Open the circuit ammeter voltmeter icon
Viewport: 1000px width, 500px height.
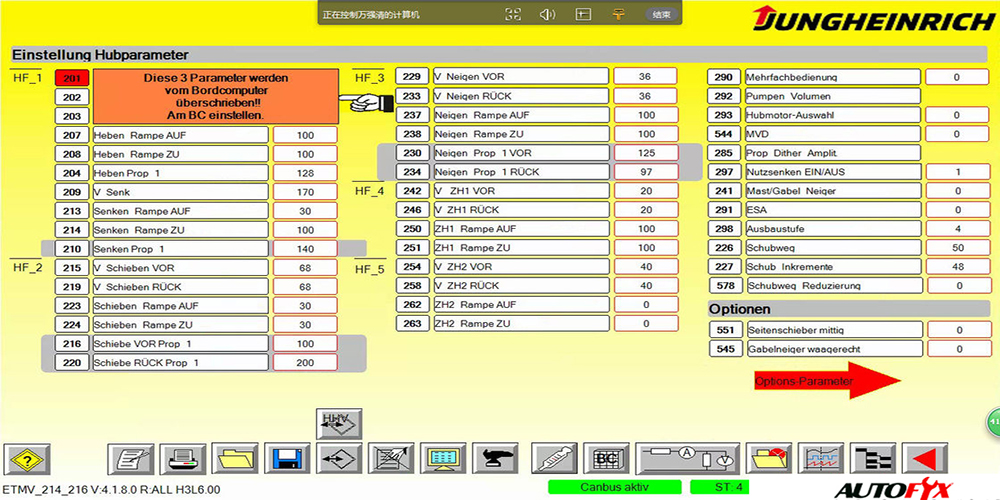[x=686, y=459]
